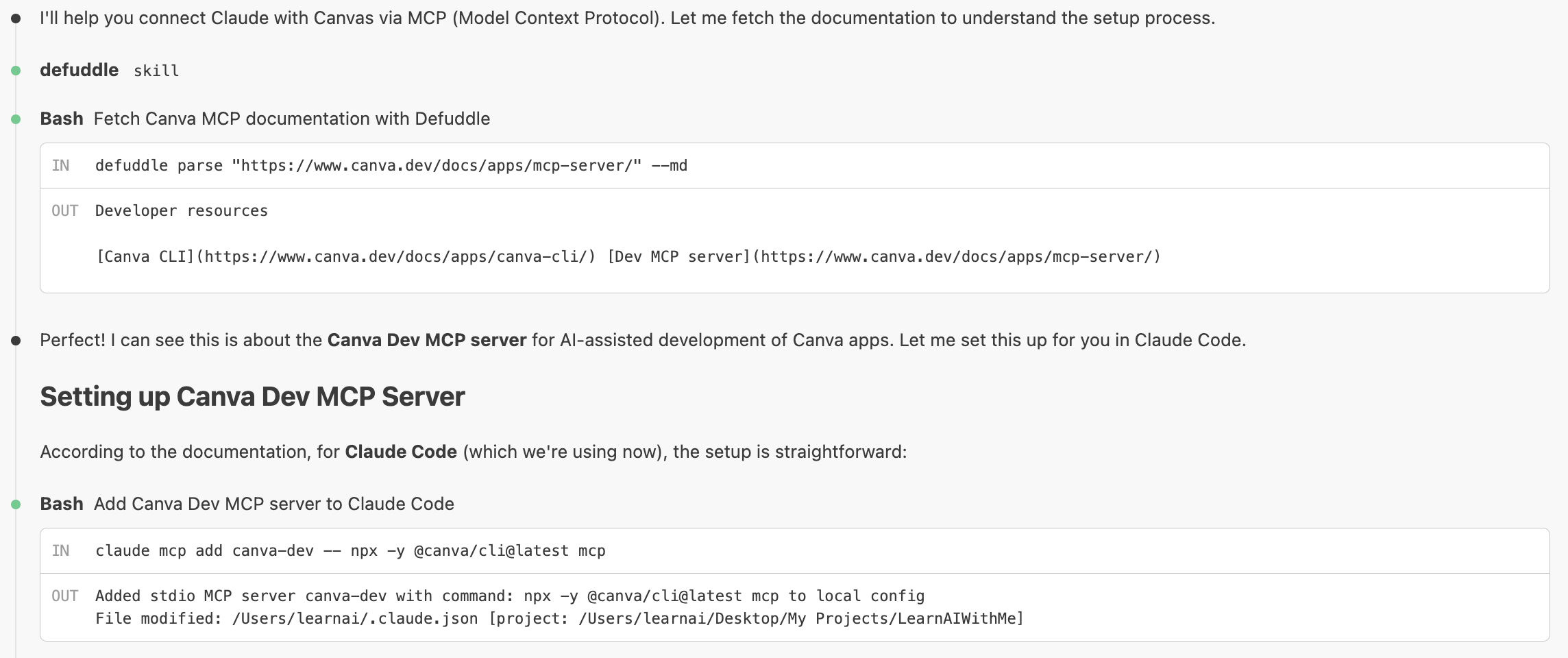Click the OUT label of the mcp add result
The width and height of the screenshot is (1568, 658).
[x=64, y=596]
